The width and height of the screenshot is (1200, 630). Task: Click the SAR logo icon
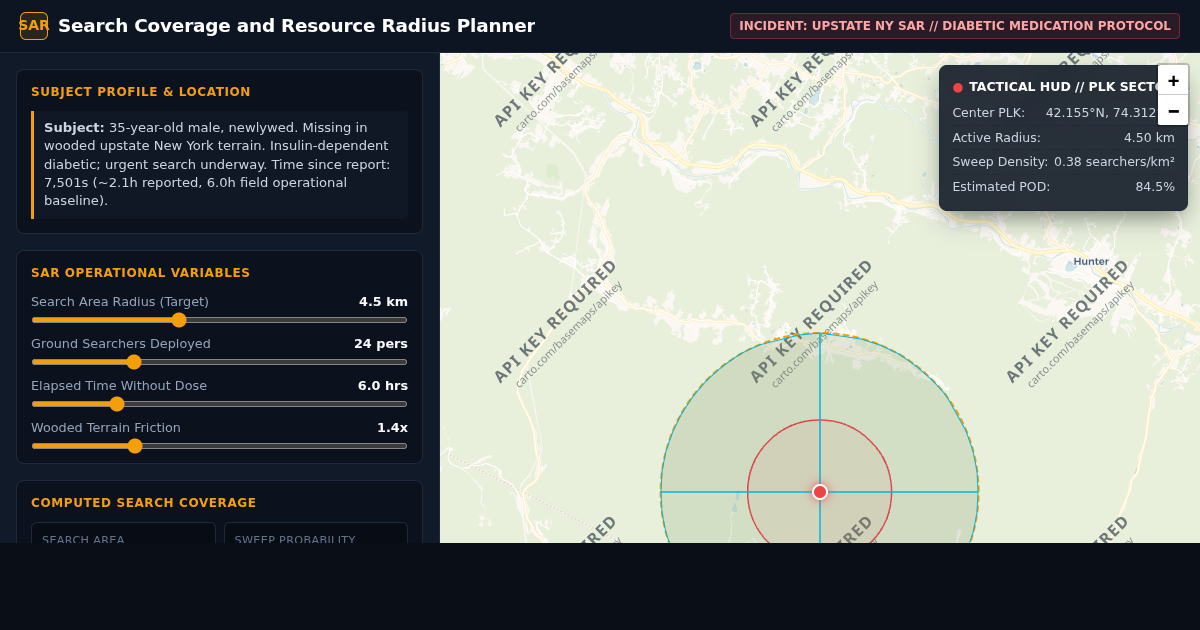(34, 26)
